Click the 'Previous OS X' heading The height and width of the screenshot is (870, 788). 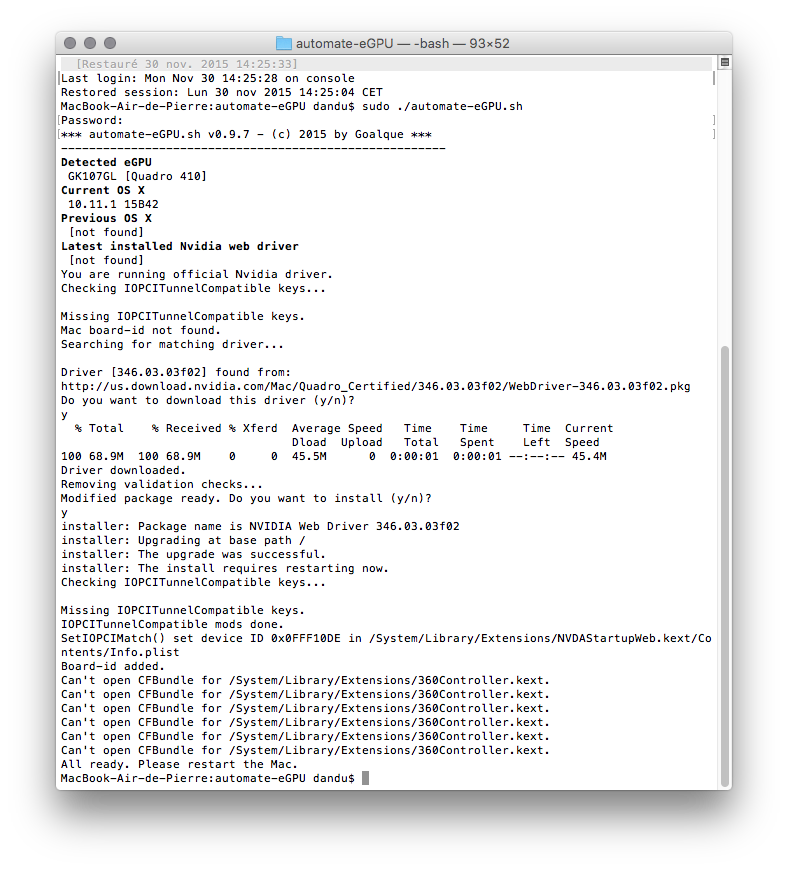106,218
